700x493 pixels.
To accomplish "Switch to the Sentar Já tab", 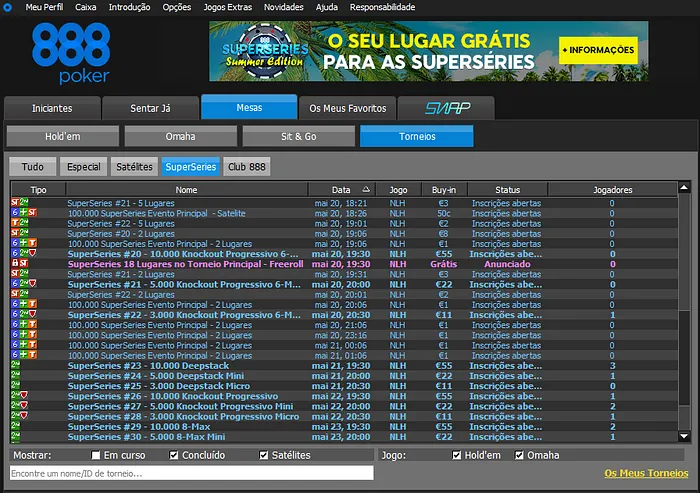I will [150, 108].
